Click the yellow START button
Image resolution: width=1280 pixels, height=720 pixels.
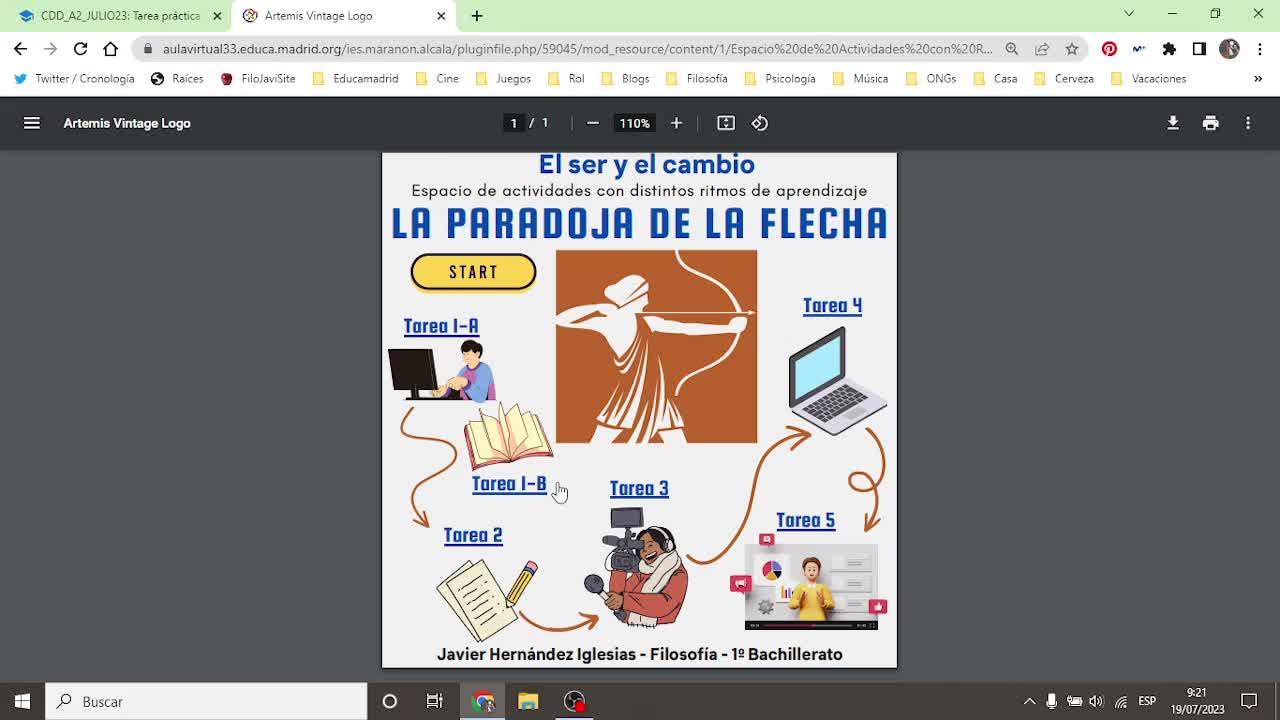(x=473, y=272)
